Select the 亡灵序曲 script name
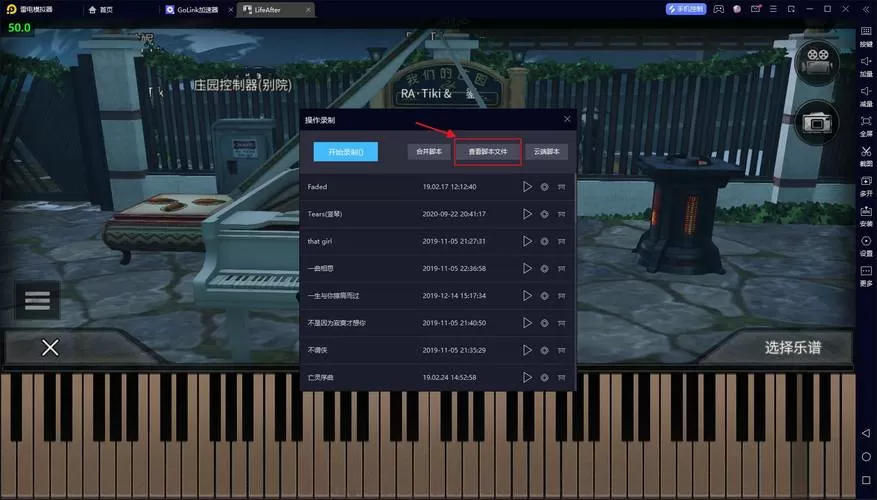877x500 pixels. 320,378
